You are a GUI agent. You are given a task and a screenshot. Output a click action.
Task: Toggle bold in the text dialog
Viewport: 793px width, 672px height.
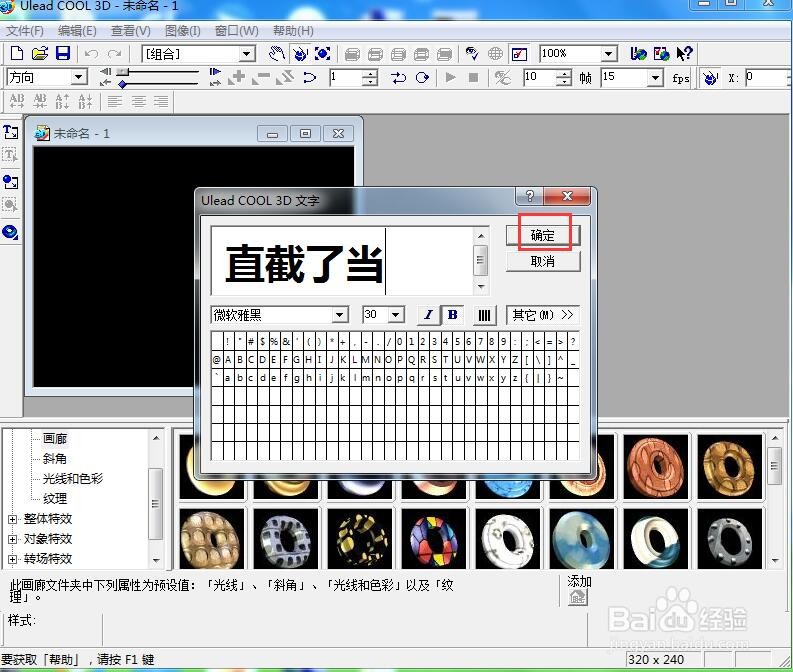pyautogui.click(x=452, y=315)
